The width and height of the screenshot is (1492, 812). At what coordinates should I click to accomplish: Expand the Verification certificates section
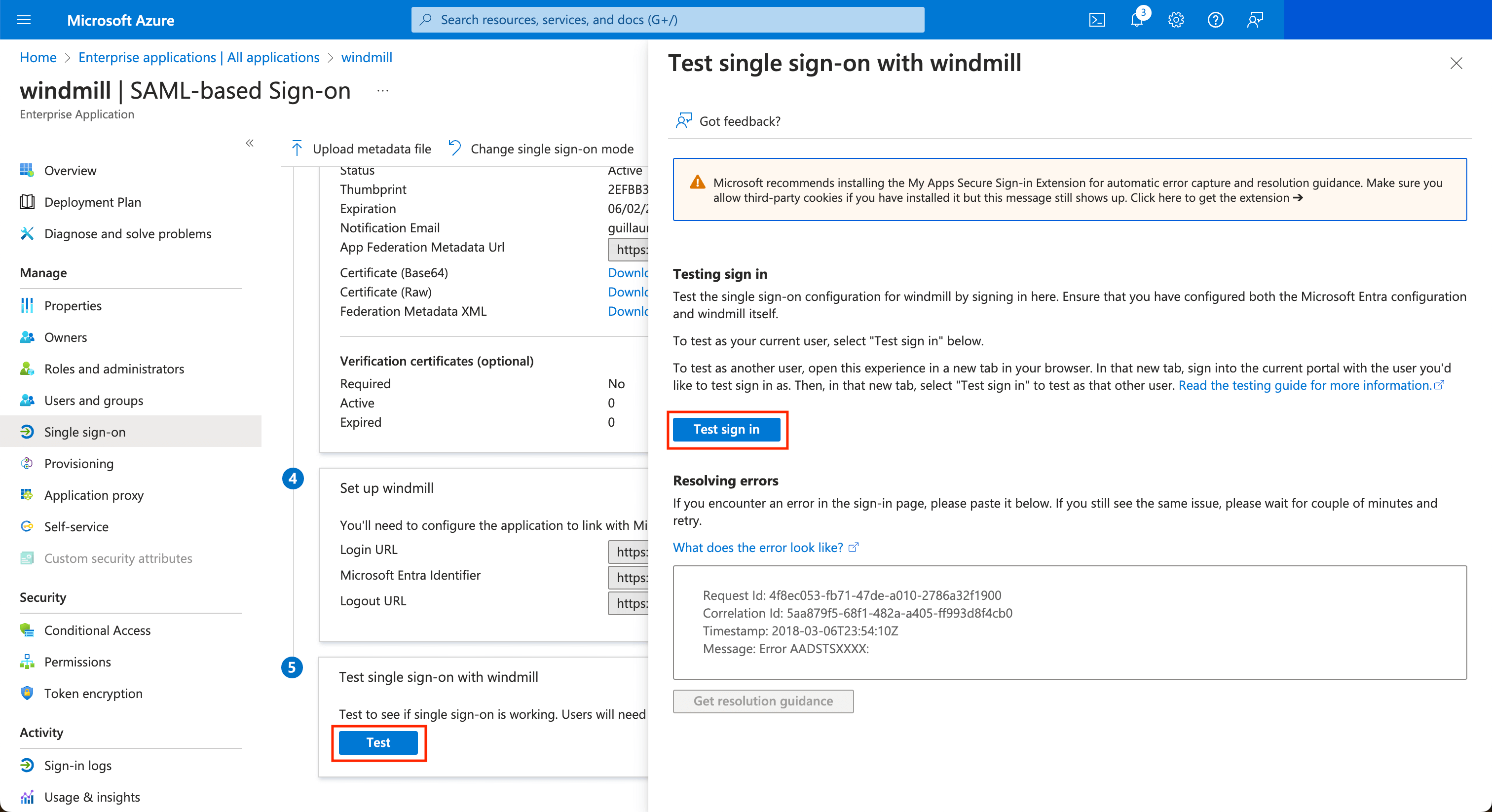(x=436, y=360)
